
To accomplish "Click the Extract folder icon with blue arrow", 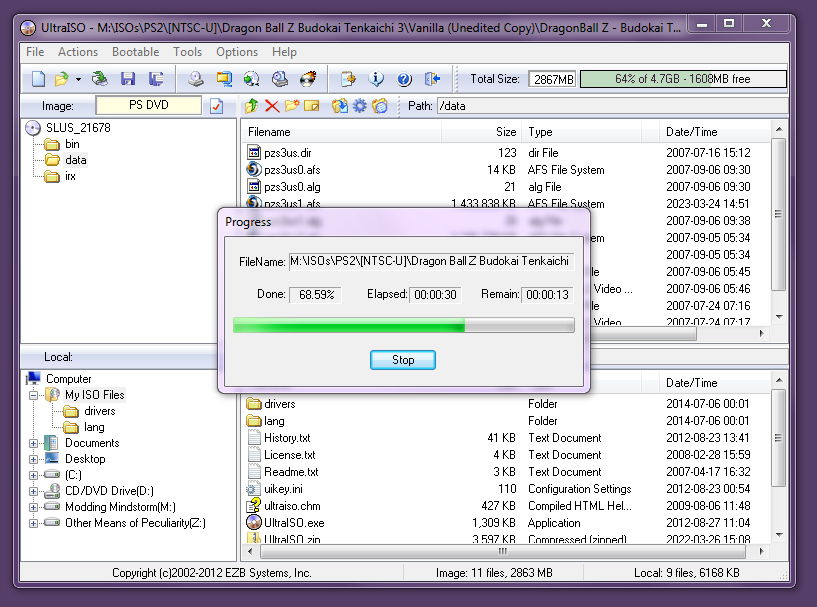I will coord(340,106).
